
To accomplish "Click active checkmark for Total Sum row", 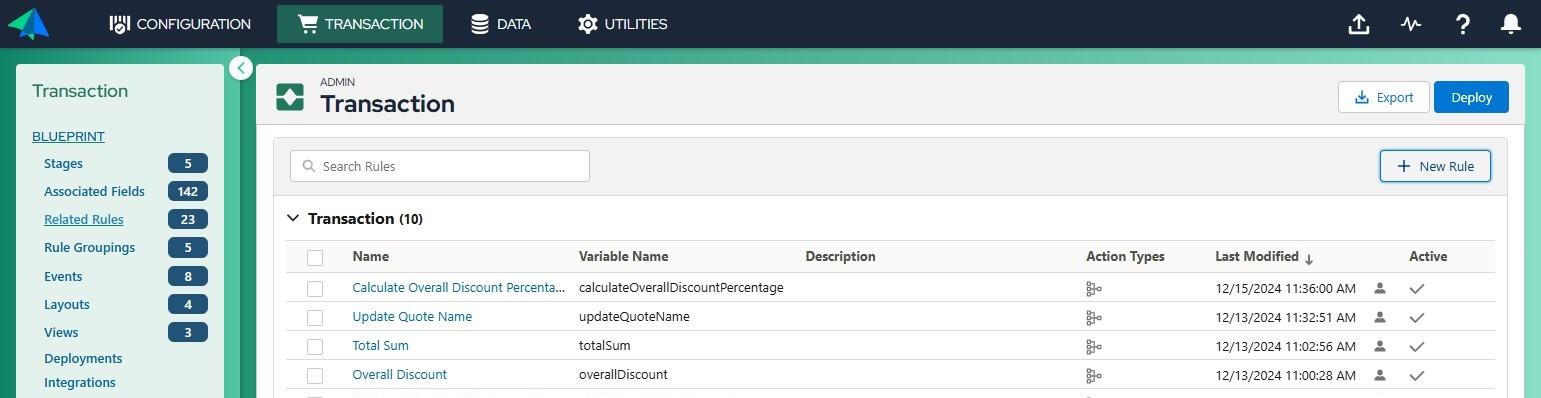I will (1417, 347).
